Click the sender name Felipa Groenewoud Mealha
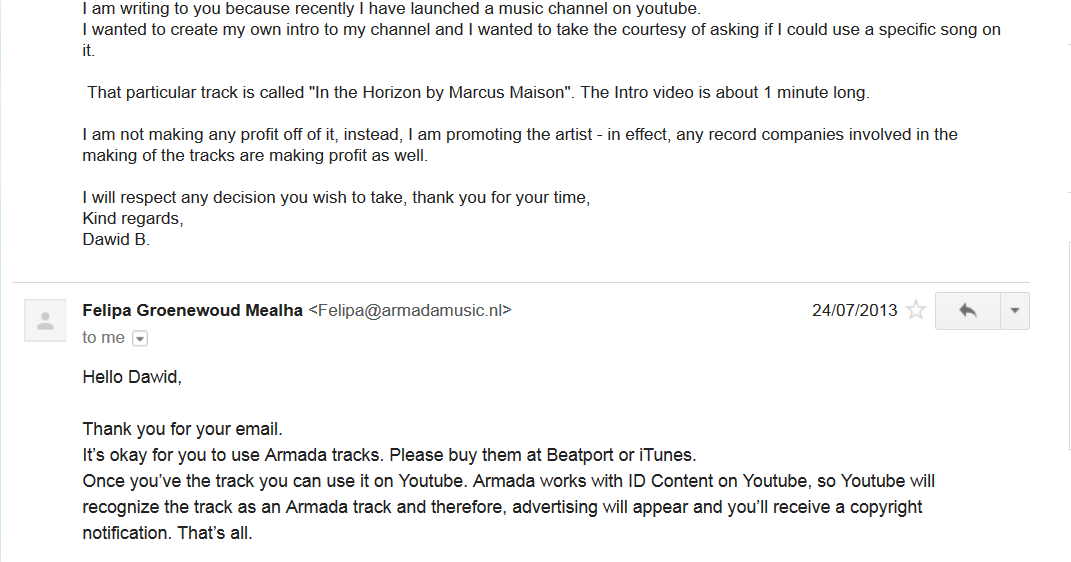This screenshot has width=1071, height=562. 193,310
